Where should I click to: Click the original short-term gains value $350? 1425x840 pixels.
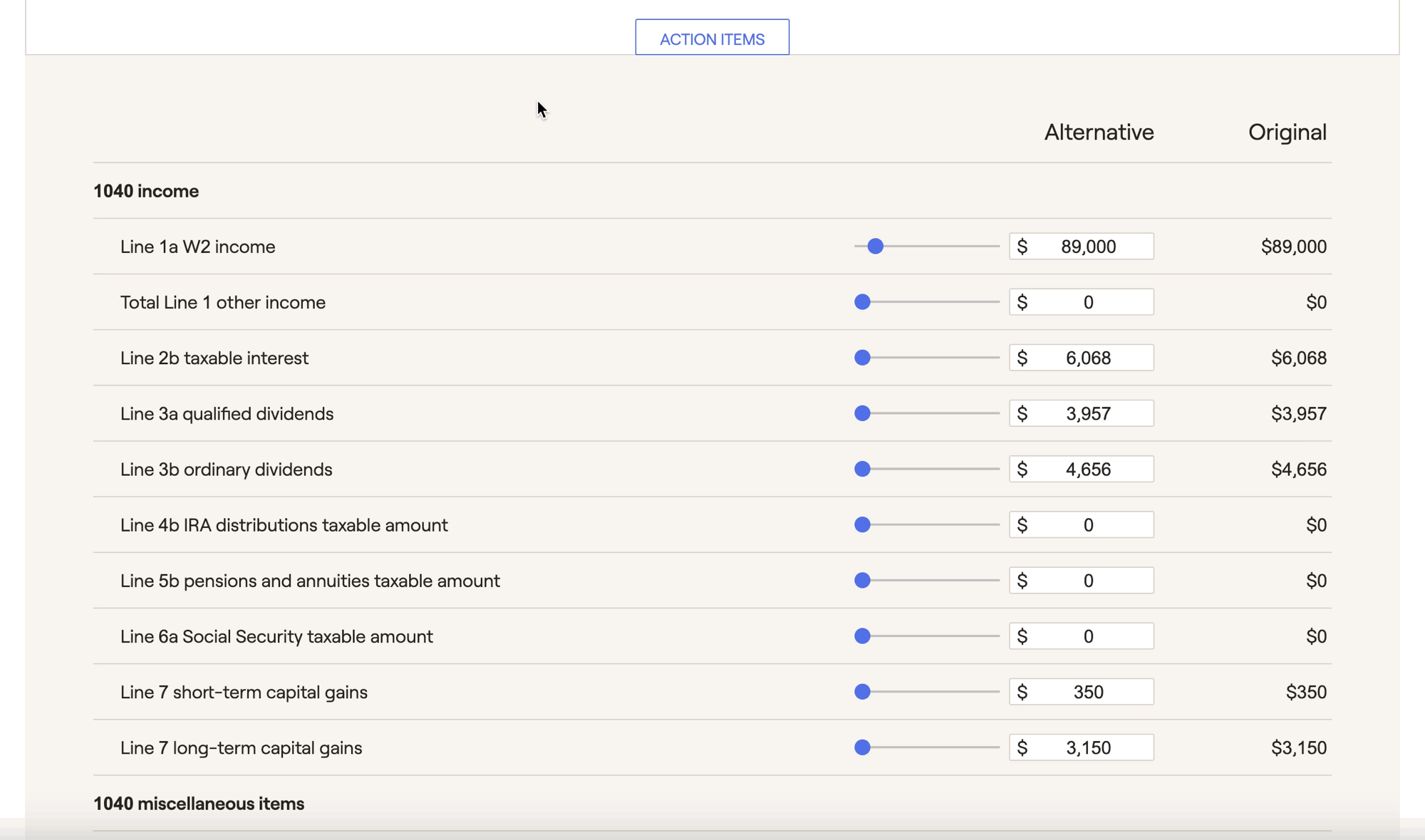pos(1306,692)
